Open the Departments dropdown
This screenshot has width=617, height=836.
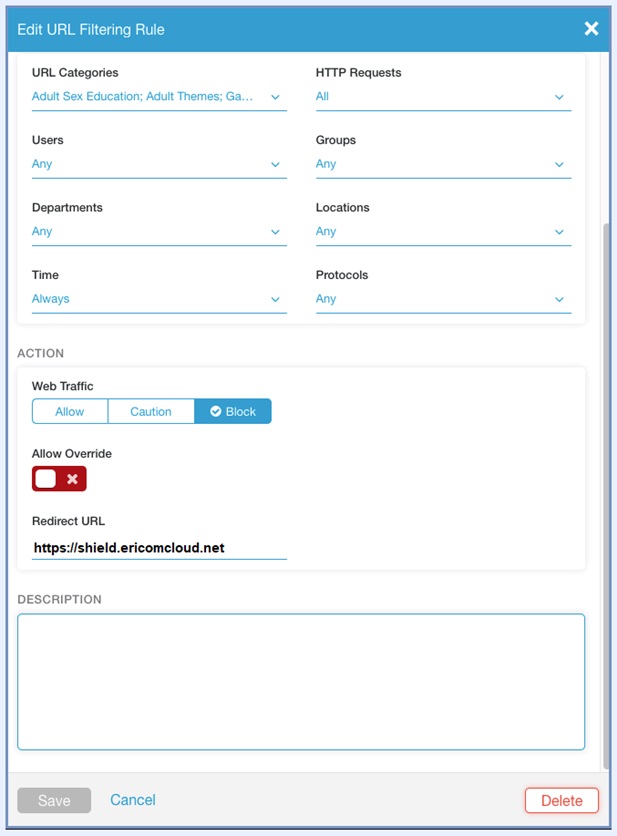[159, 231]
